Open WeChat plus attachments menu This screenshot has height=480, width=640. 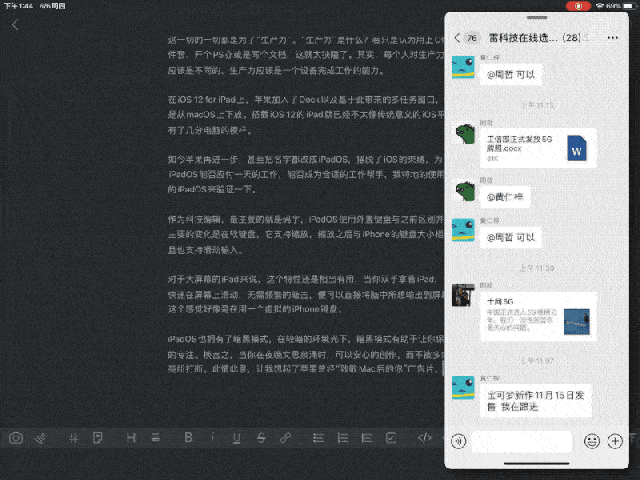point(615,441)
